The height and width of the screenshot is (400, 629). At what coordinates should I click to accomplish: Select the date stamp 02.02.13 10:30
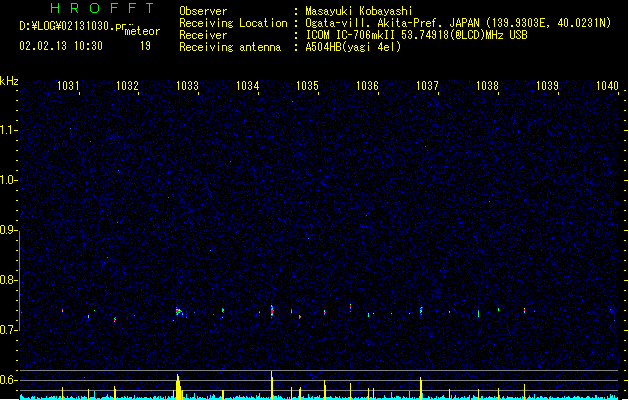click(61, 46)
